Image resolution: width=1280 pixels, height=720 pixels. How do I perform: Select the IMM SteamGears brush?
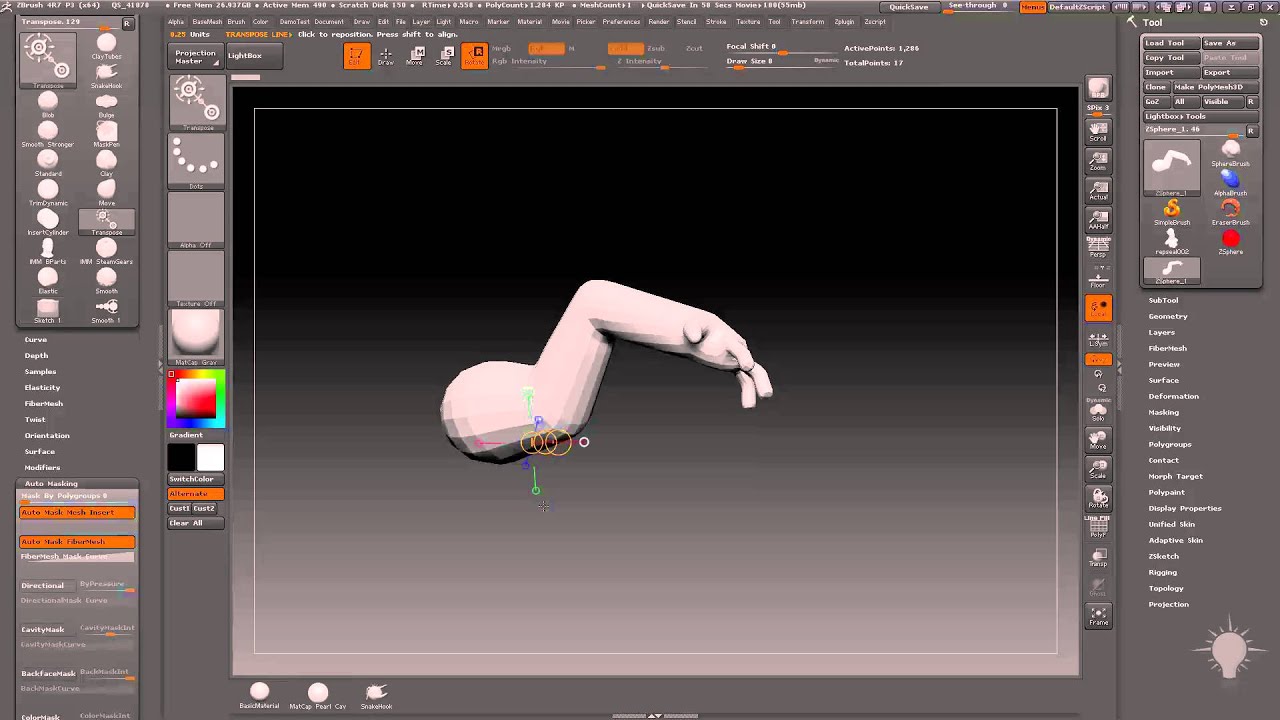click(106, 250)
